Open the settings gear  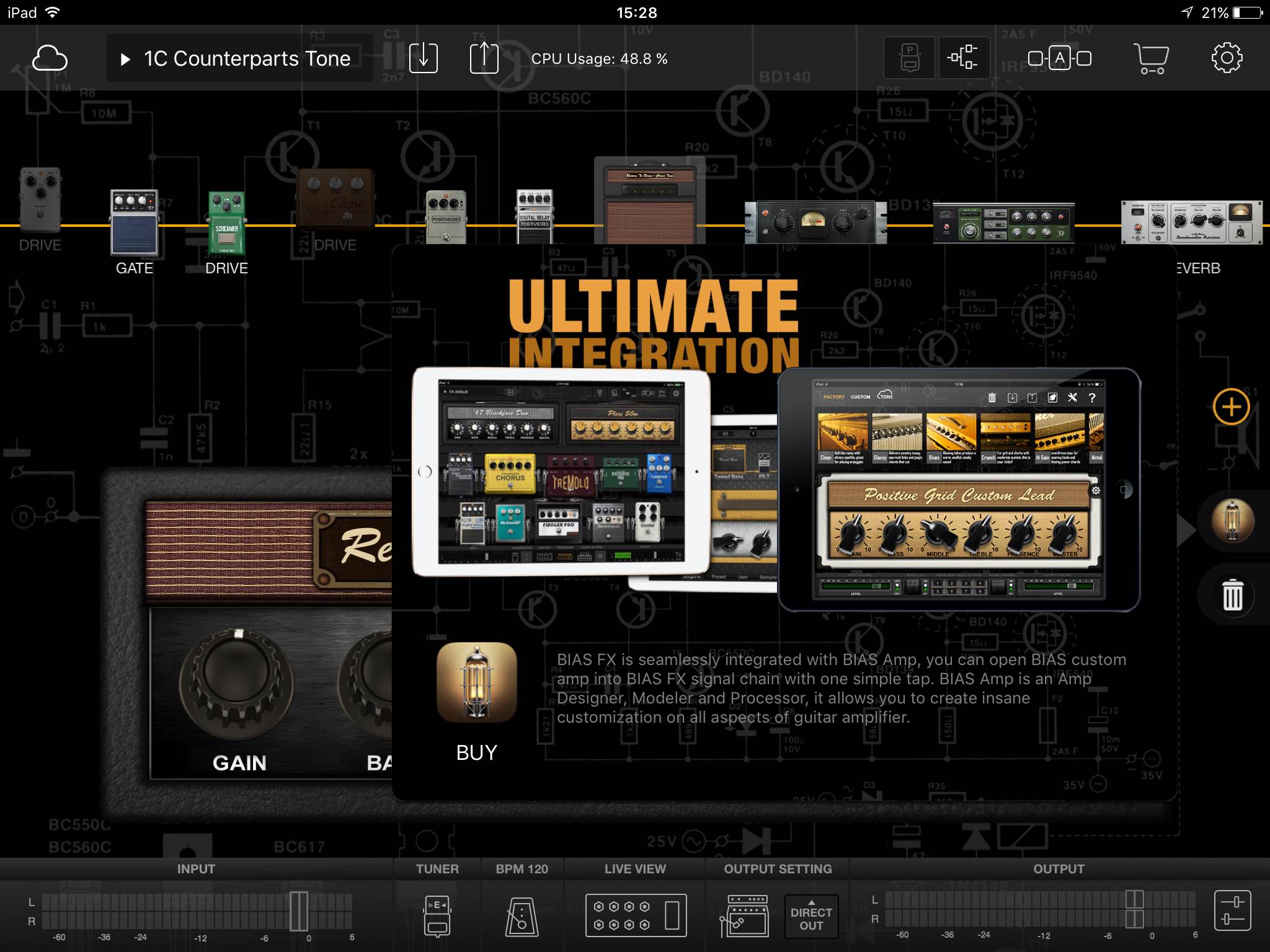click(x=1227, y=58)
